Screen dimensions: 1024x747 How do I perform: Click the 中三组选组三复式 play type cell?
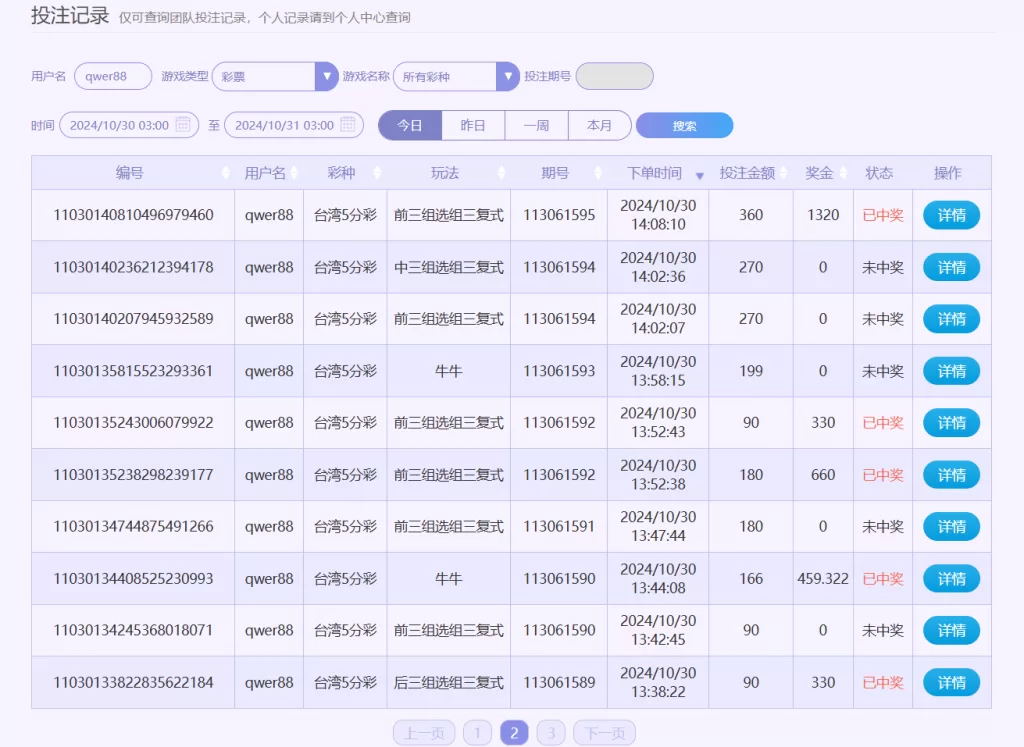point(449,267)
